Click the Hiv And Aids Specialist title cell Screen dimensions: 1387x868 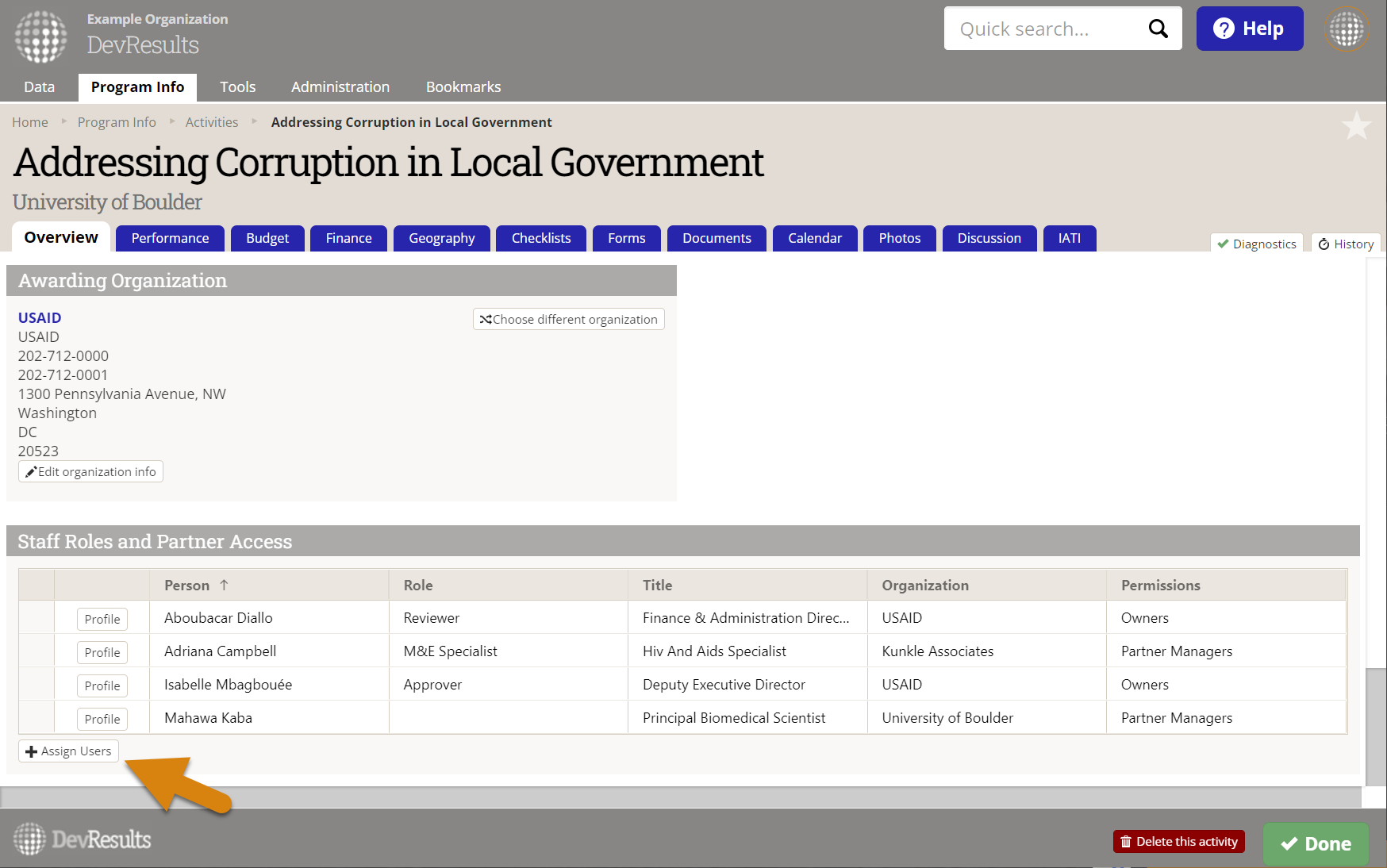pos(747,651)
